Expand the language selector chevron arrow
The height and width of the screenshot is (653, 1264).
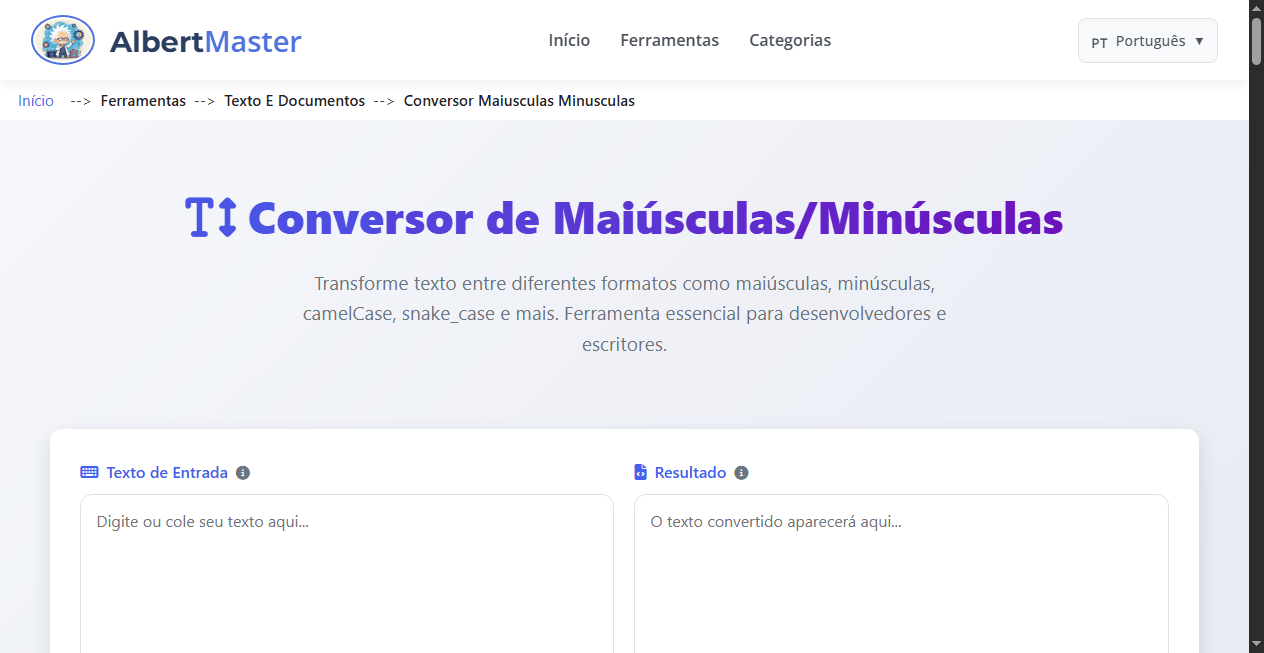1197,41
